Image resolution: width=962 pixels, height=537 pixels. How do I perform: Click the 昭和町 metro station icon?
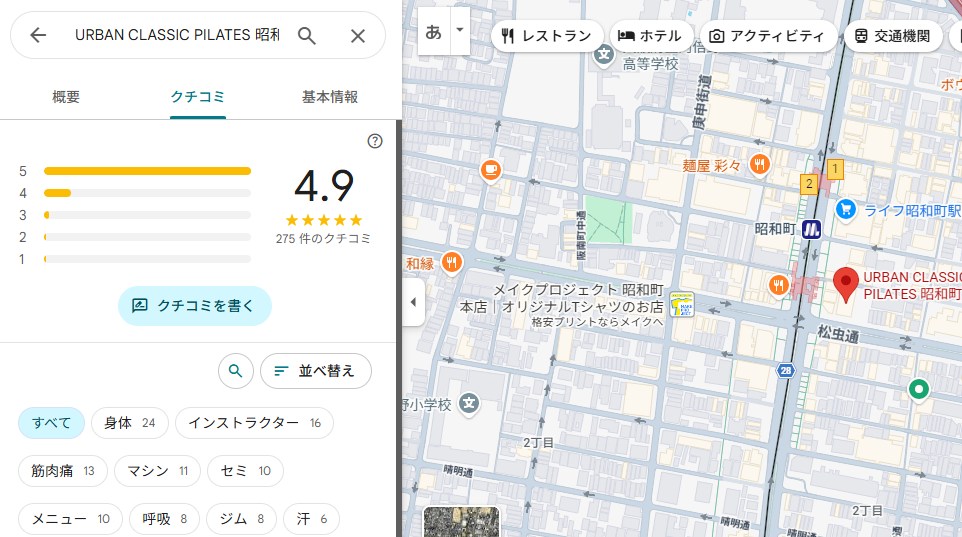click(812, 229)
